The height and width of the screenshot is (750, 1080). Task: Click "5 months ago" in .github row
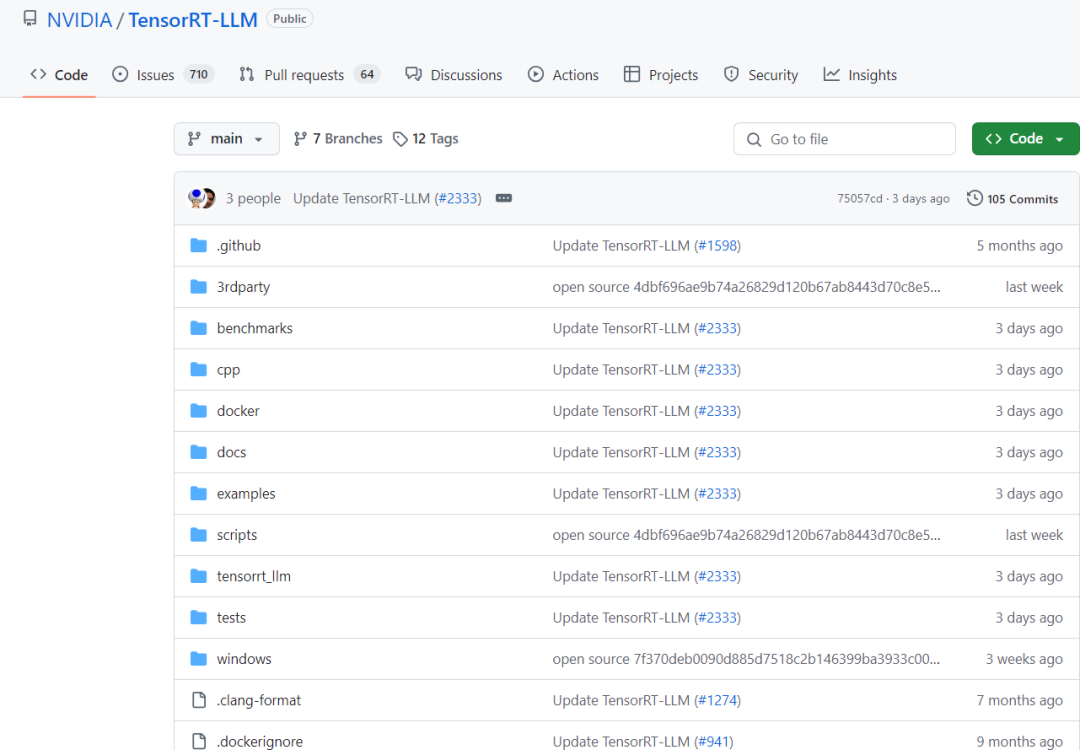[x=1019, y=245]
